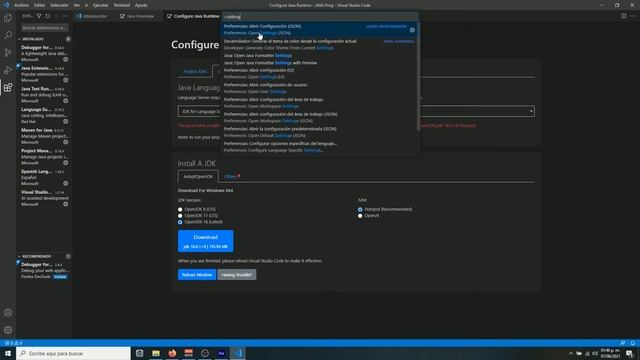Image resolution: width=640 pixels, height=360 pixels.
Task: Open File Explorer from the taskbar
Action: (156, 353)
